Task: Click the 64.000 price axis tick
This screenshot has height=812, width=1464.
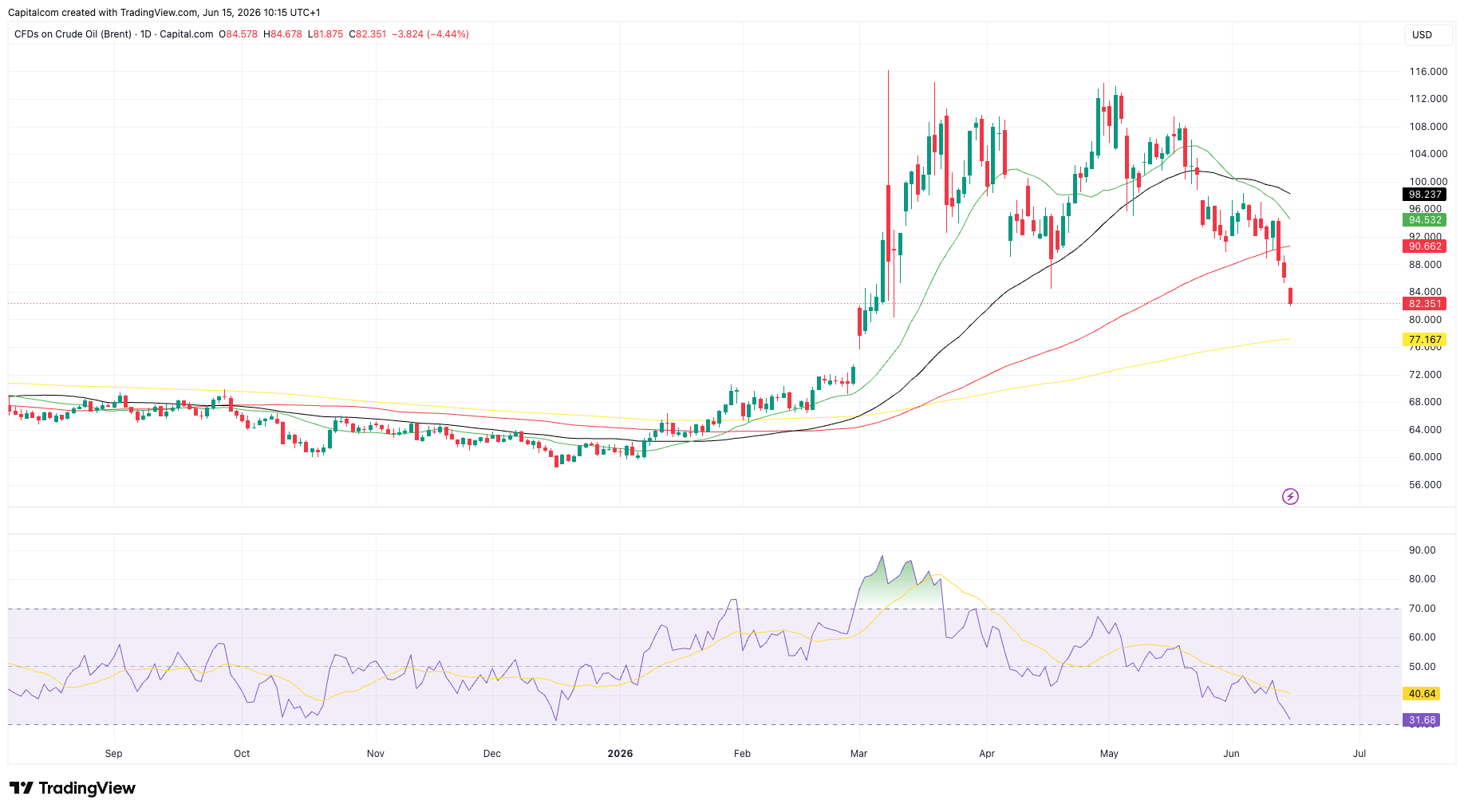Action: [1425, 430]
